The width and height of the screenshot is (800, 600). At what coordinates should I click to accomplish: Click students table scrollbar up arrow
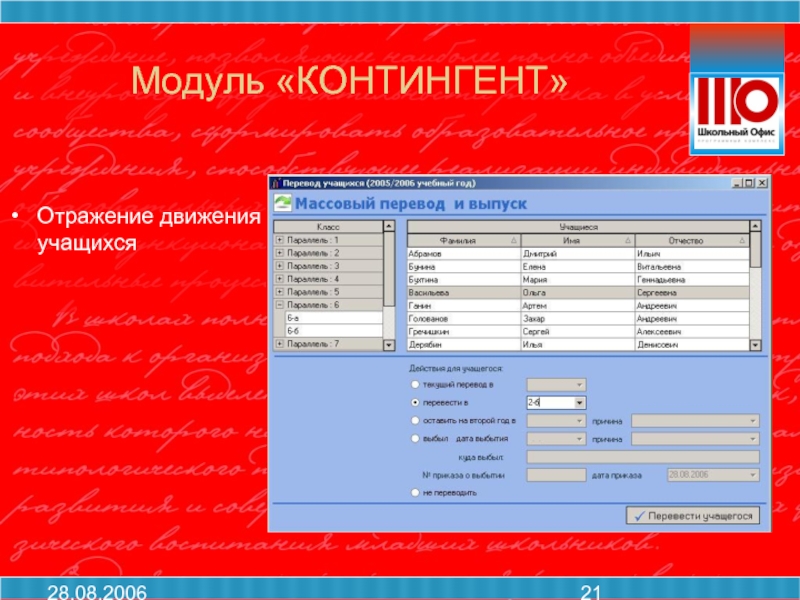tap(755, 226)
